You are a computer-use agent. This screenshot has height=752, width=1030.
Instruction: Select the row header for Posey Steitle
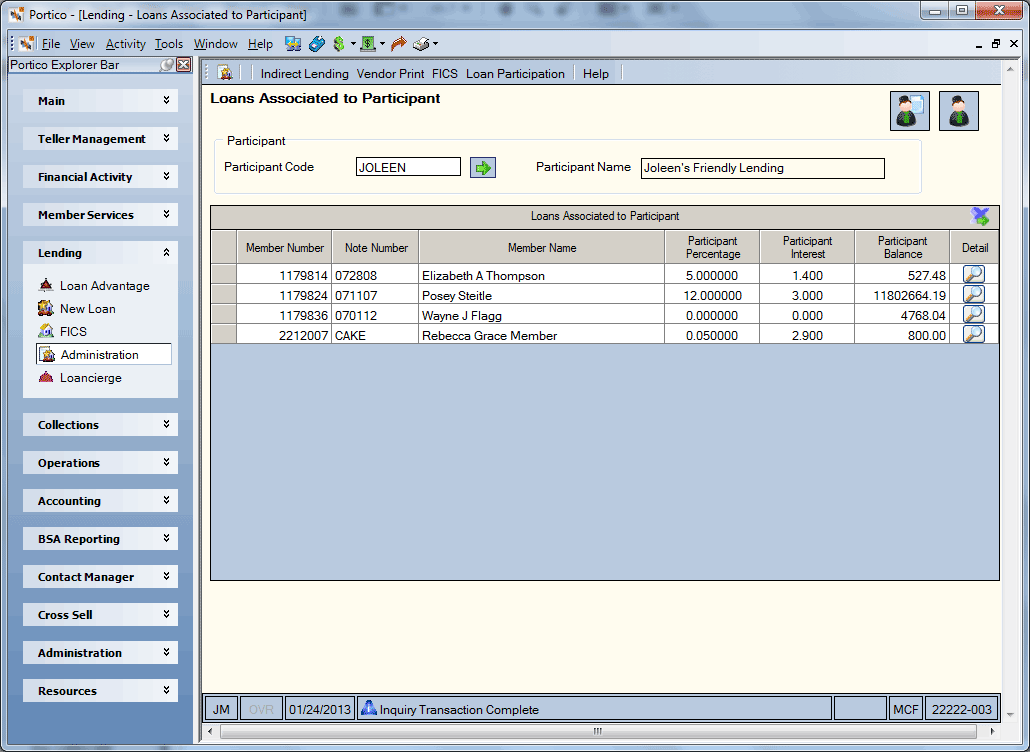click(223, 294)
